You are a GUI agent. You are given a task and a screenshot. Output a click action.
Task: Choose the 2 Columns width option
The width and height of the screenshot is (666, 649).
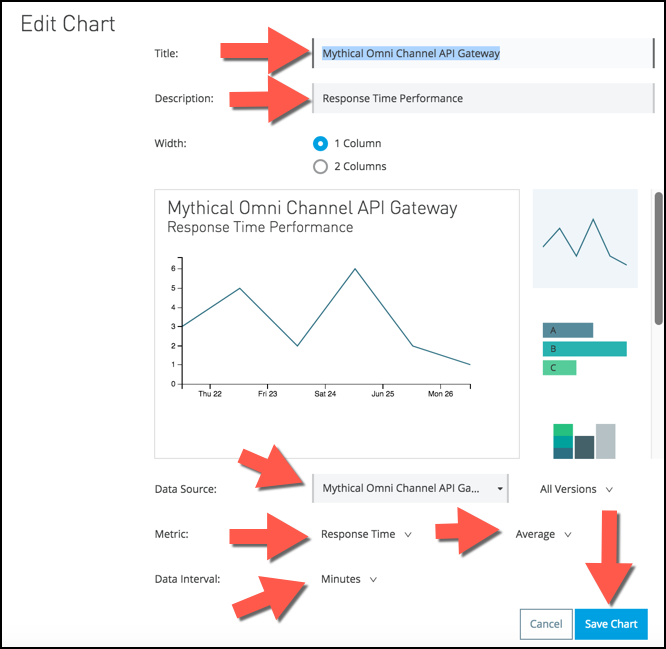coord(320,166)
